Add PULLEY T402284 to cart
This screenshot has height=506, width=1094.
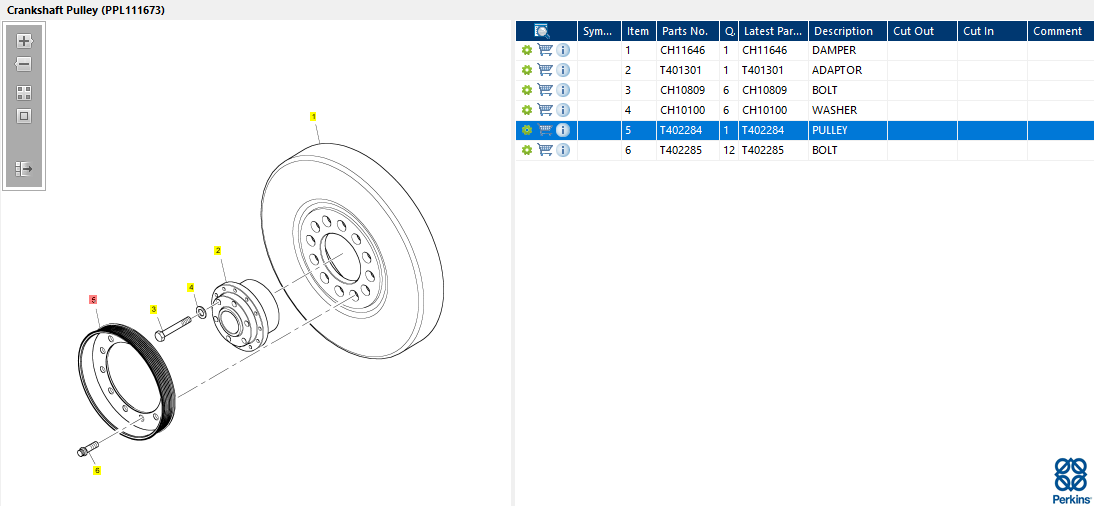click(545, 130)
